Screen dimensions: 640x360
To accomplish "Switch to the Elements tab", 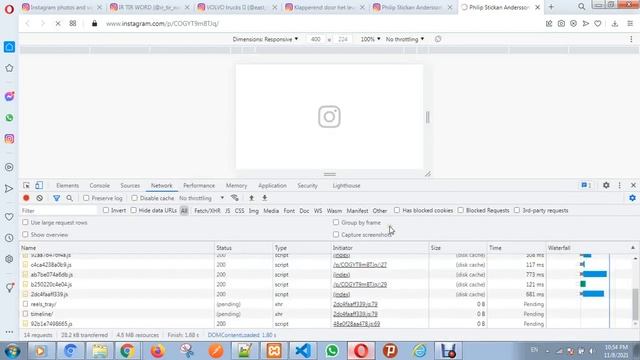I will [x=67, y=185].
